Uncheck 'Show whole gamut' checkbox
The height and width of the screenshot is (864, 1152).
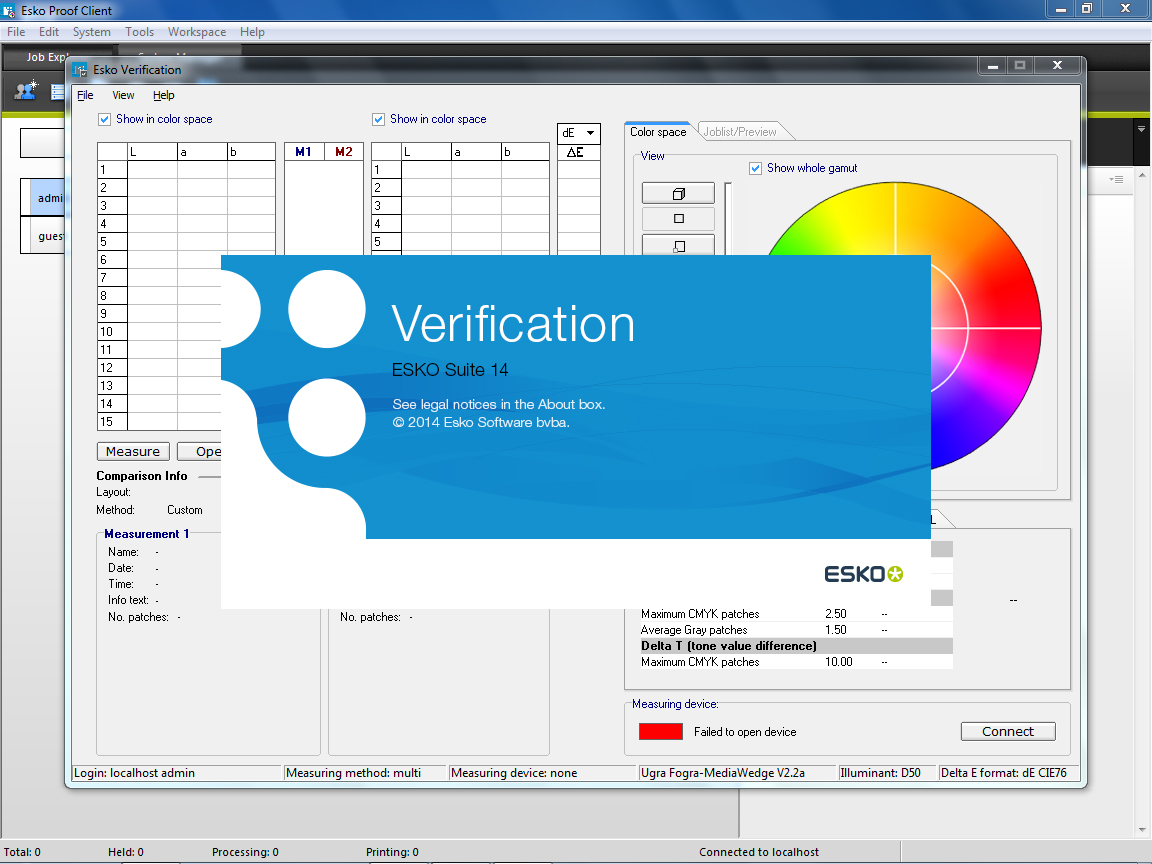click(755, 168)
